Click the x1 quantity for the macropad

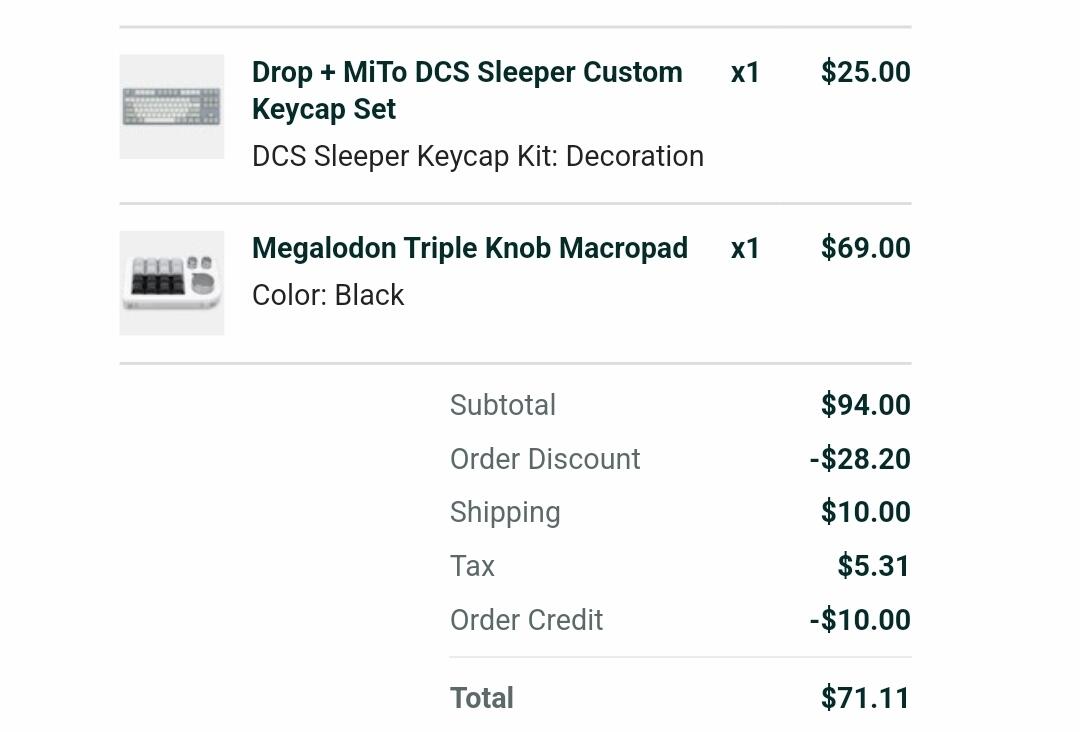click(x=745, y=249)
